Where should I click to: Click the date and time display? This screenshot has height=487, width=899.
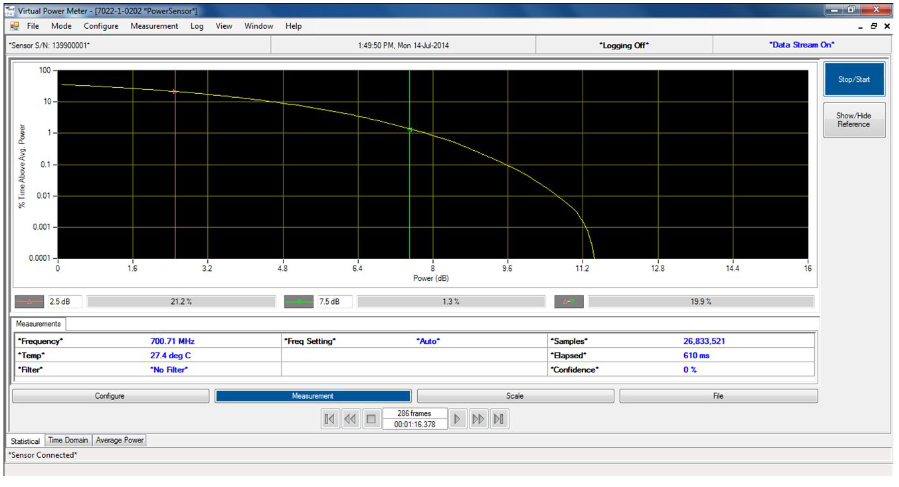coord(403,45)
